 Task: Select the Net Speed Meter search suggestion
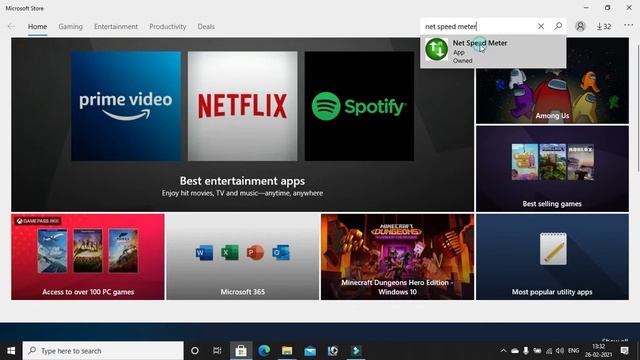tap(493, 51)
